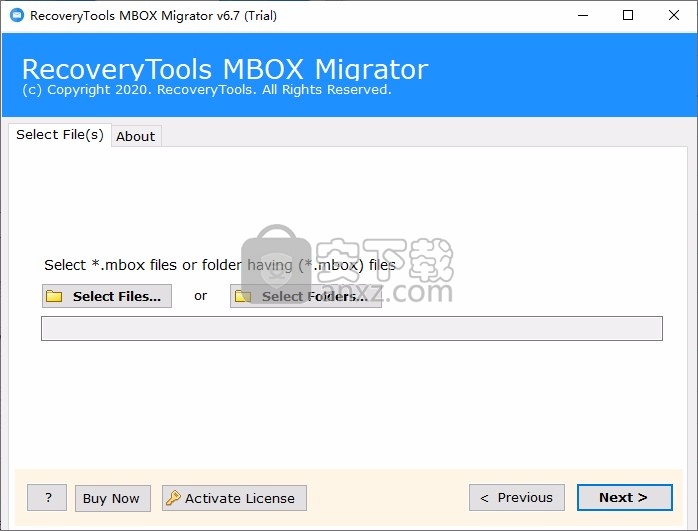Open the Select File(s) tab
The height and width of the screenshot is (531, 698).
tap(60, 134)
